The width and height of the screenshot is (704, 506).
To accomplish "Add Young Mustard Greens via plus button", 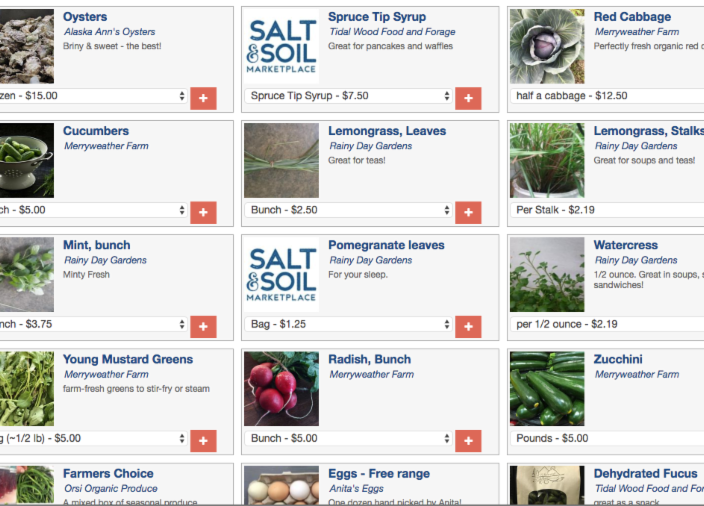I will (x=203, y=440).
